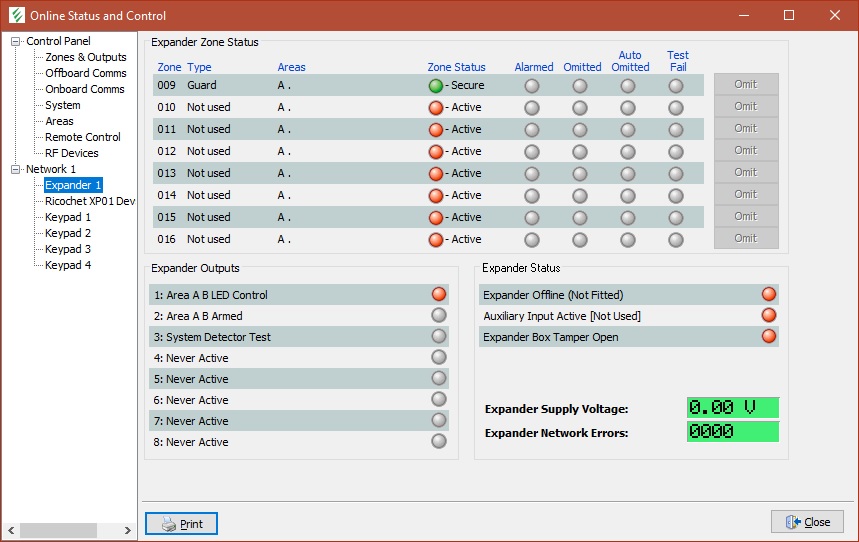Viewport: 859px width, 542px height.
Task: Click the Auxiliary Input Active status indicator
Action: tap(768, 316)
